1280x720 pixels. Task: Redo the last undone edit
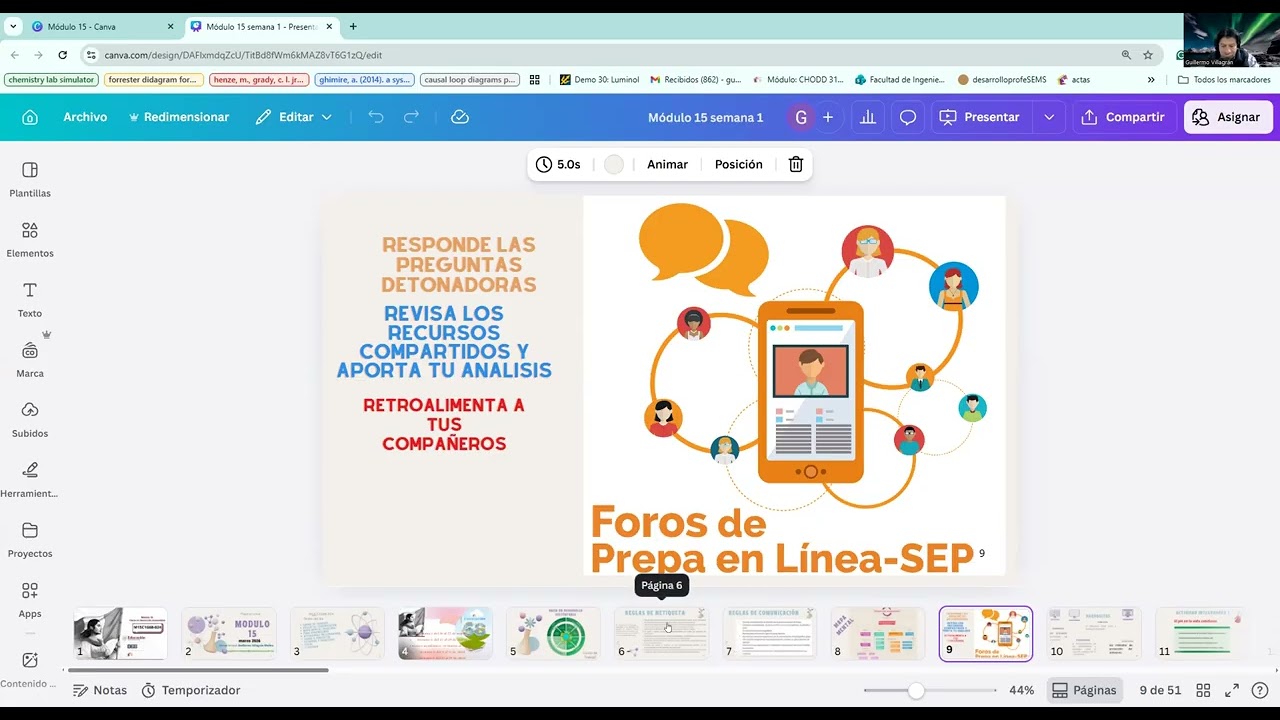(x=411, y=117)
